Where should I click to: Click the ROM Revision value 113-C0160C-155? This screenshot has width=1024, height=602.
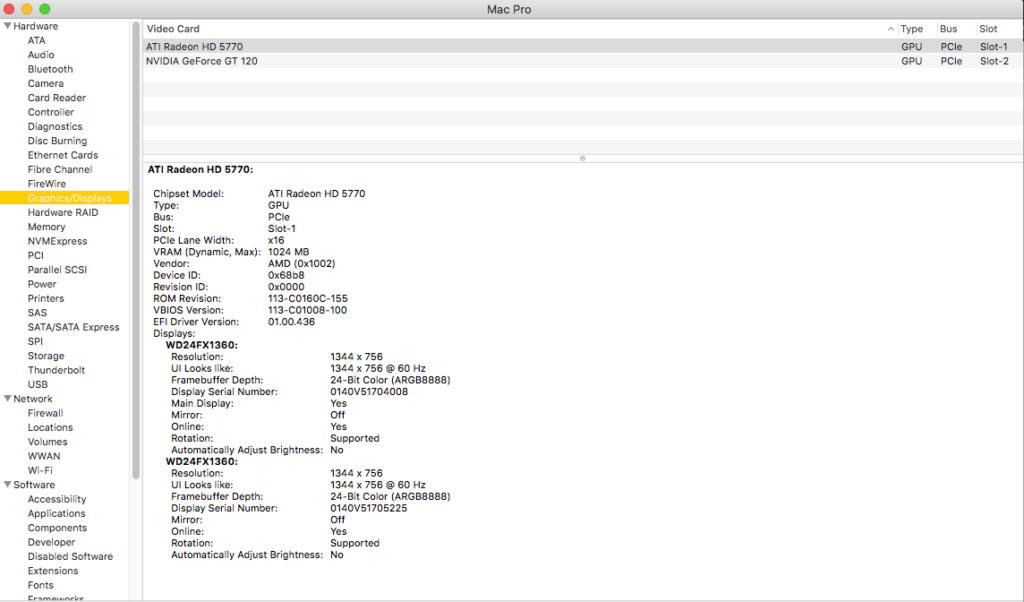pos(308,298)
